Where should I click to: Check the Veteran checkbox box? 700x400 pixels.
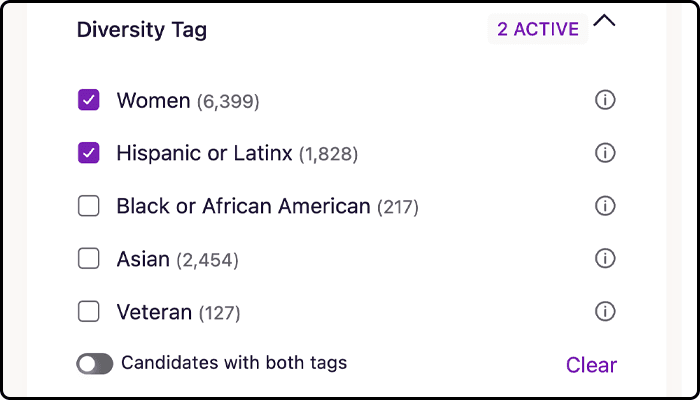pyautogui.click(x=89, y=312)
